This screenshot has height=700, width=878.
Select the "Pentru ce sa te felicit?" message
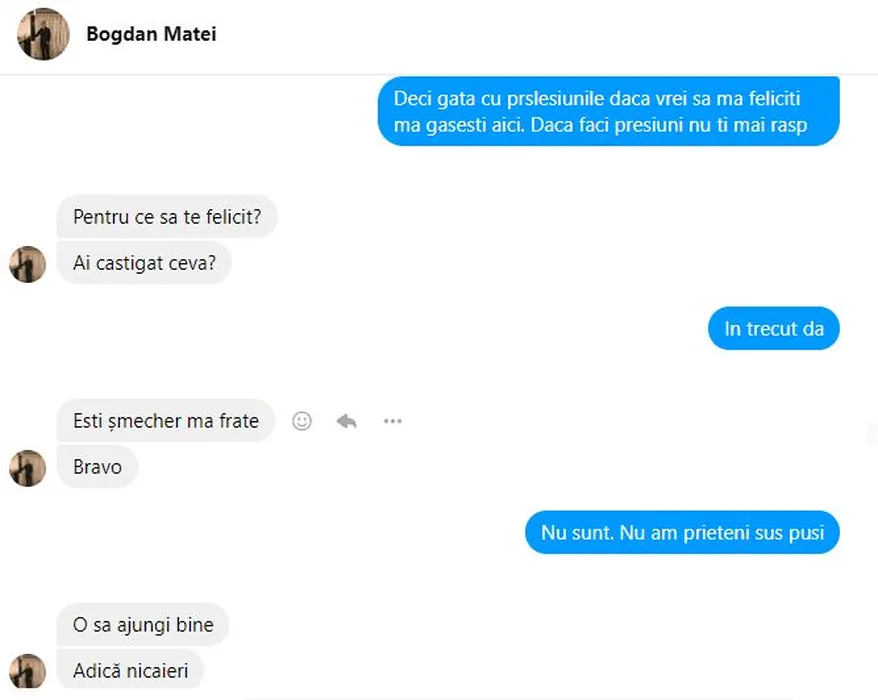pyautogui.click(x=166, y=216)
